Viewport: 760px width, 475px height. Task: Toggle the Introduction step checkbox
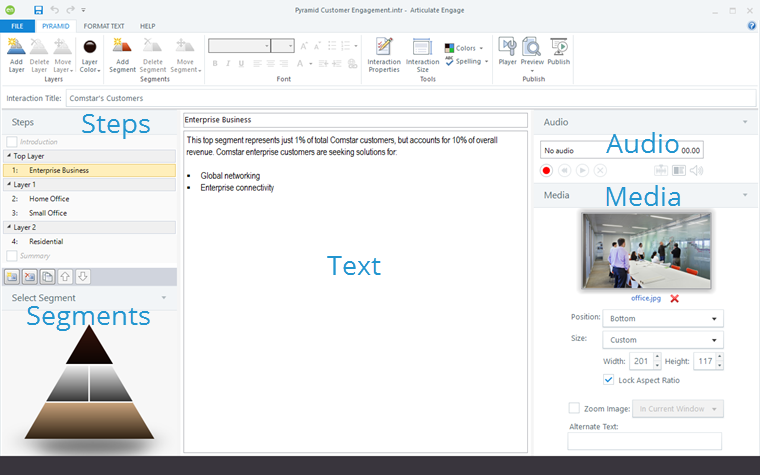click(12, 142)
